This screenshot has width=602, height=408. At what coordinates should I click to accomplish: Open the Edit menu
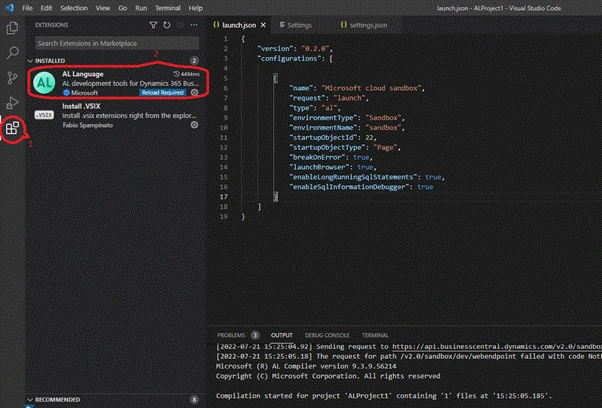click(x=46, y=8)
